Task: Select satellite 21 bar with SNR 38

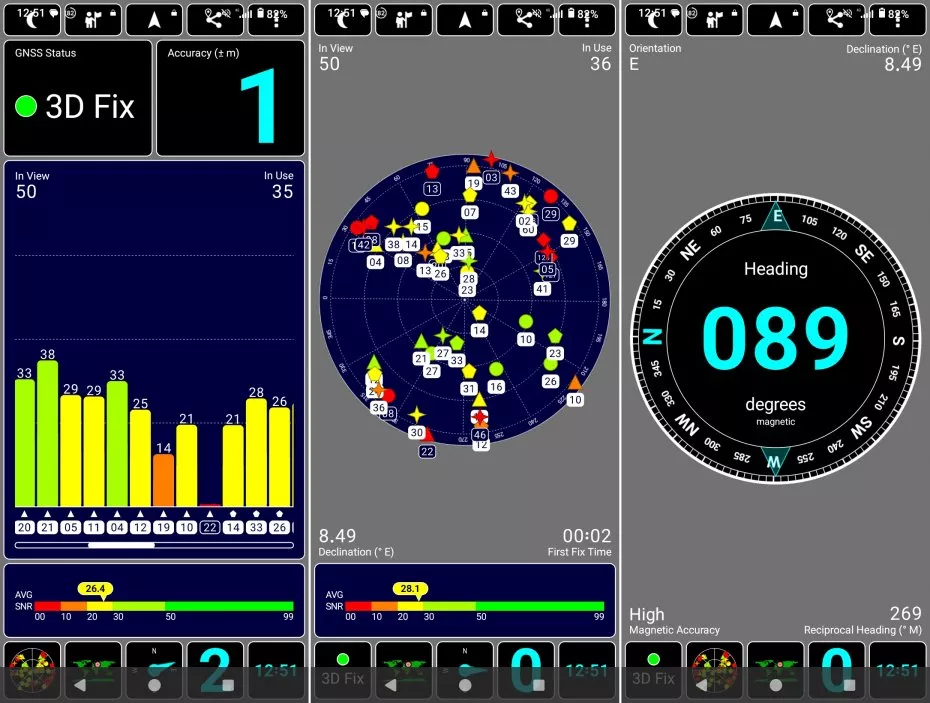Action: 47,433
